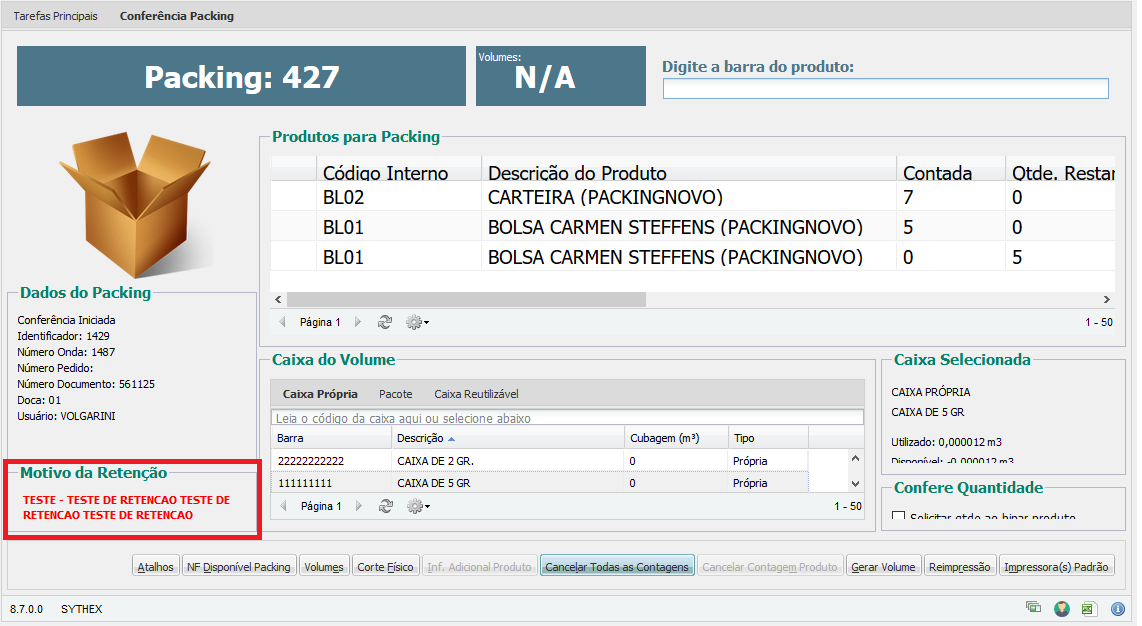Screen dimensions: 1142x626
Task: Click SYTHEX label in status bar
Action: coord(82,609)
